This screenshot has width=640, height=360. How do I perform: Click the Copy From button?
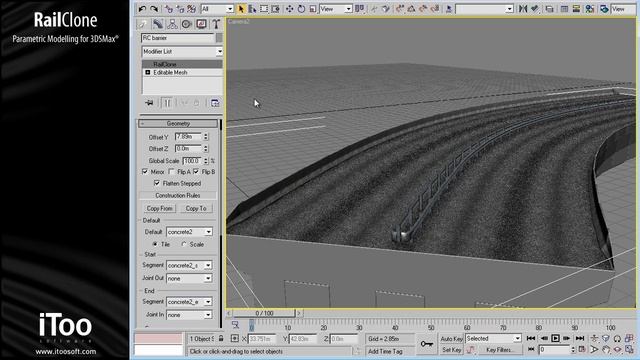[159, 208]
